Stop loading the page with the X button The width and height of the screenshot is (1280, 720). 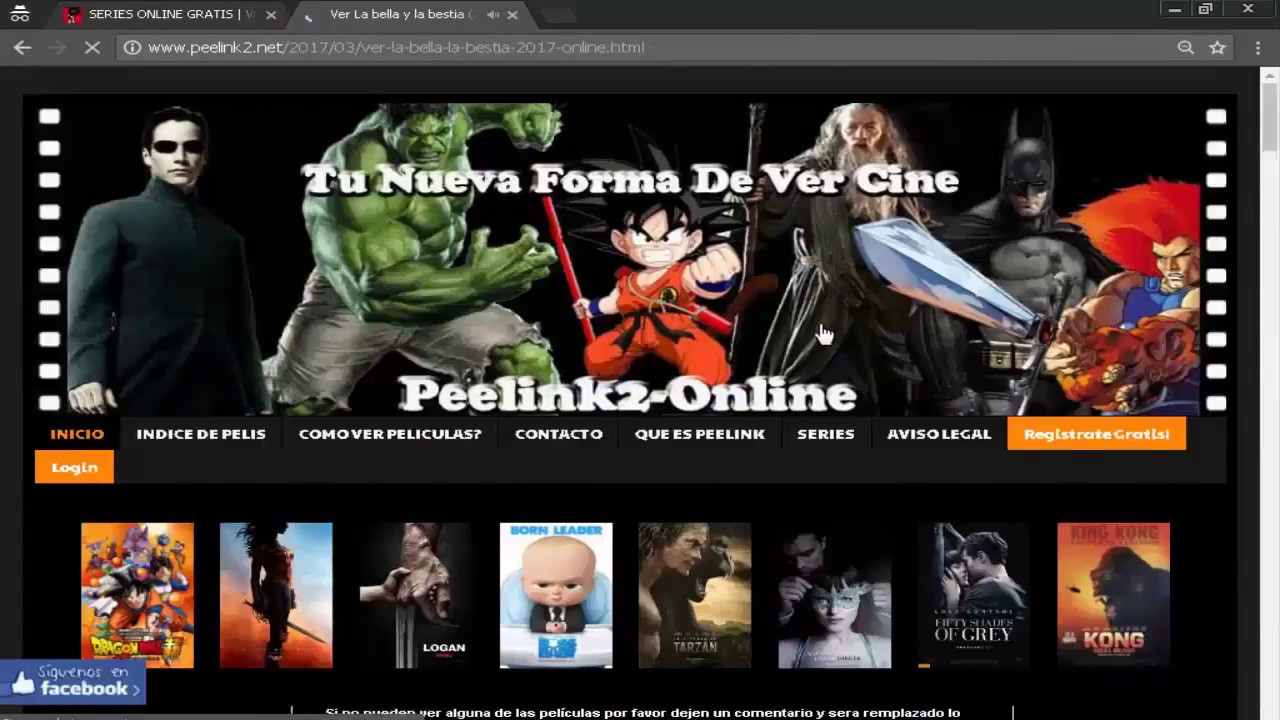coord(92,47)
